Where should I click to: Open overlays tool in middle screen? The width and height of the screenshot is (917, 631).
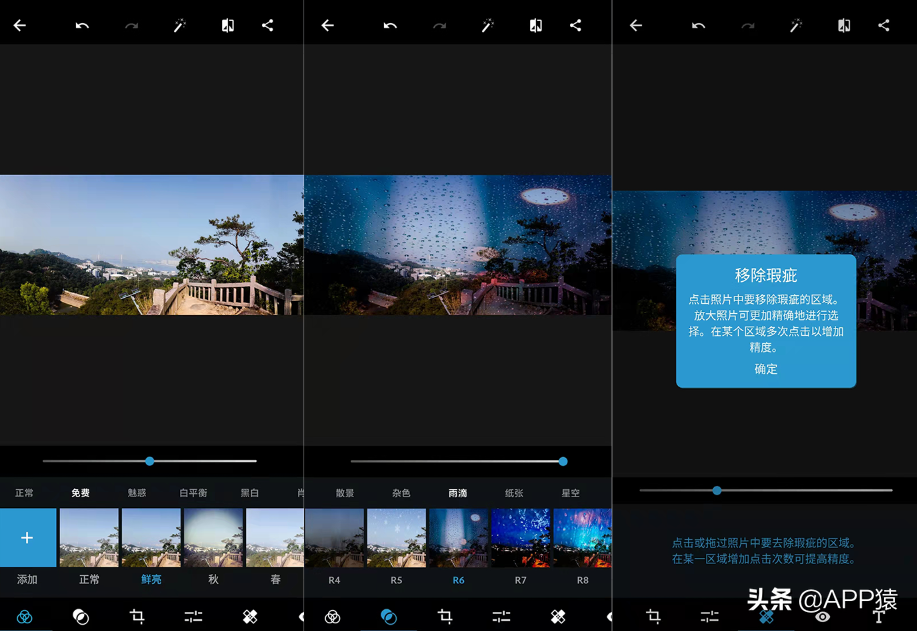(389, 616)
